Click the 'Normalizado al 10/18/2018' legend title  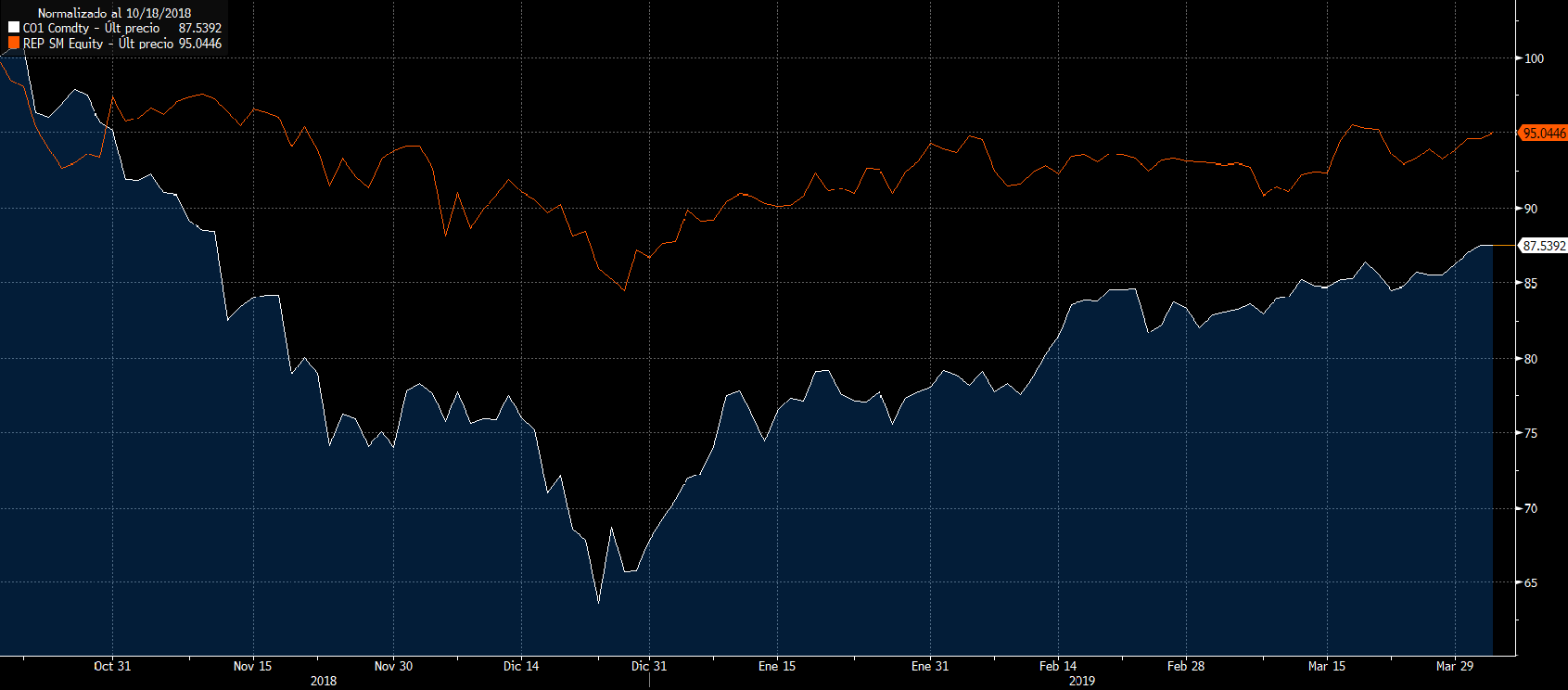pyautogui.click(x=114, y=13)
